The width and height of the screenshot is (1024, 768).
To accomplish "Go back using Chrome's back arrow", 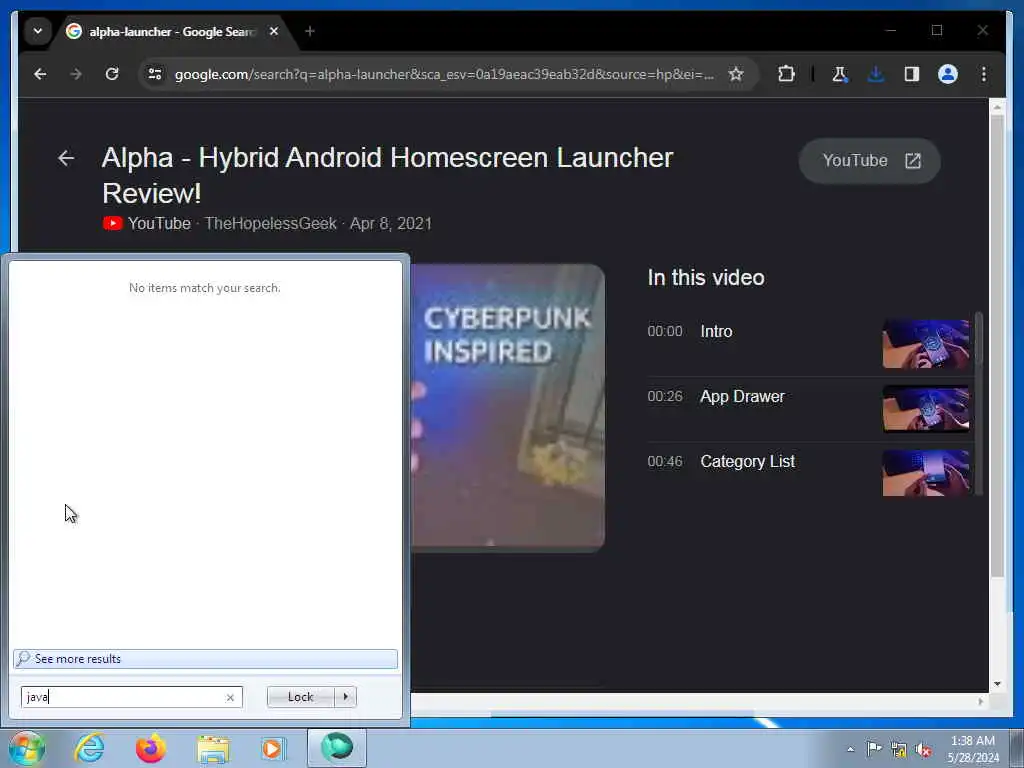I will tap(40, 74).
